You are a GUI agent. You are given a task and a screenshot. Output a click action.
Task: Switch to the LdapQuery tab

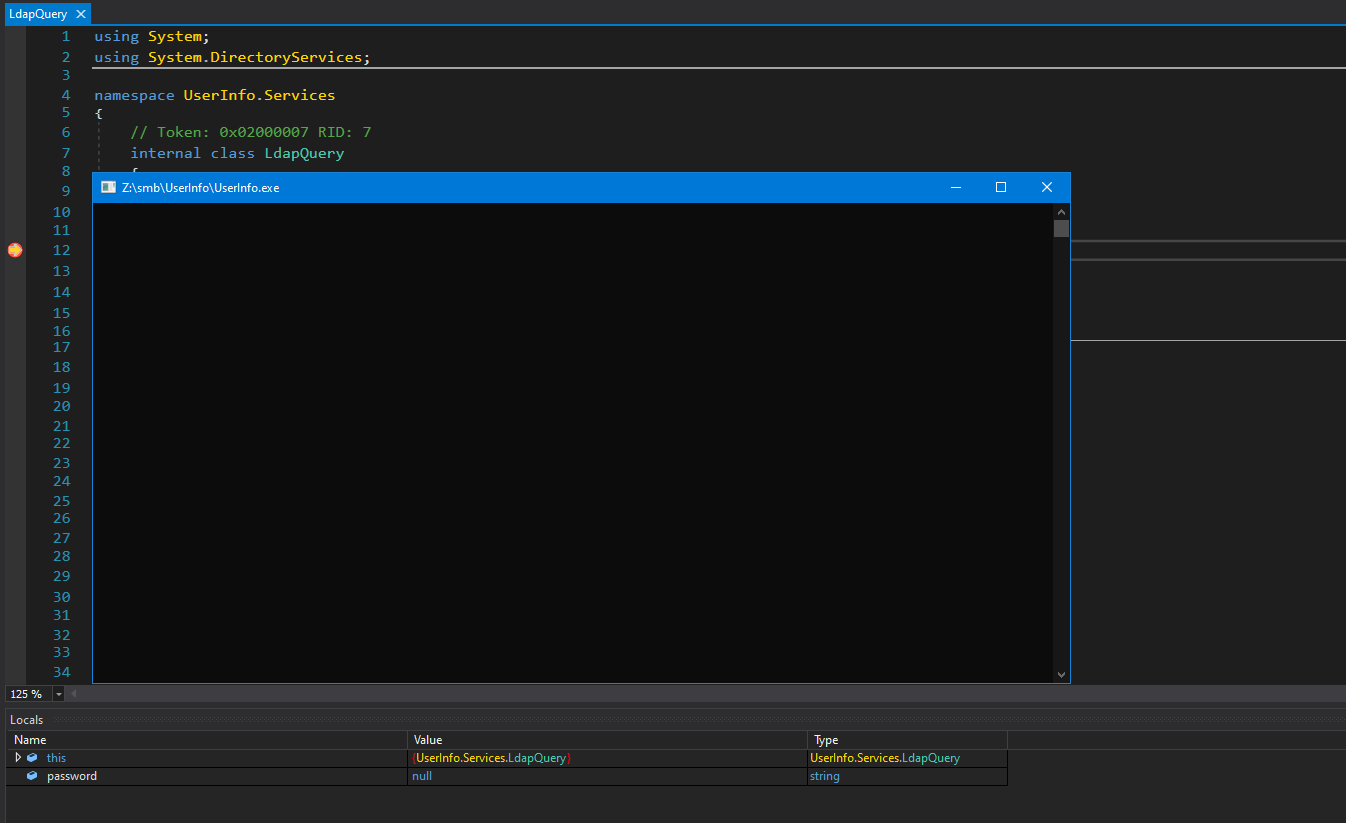pyautogui.click(x=37, y=14)
